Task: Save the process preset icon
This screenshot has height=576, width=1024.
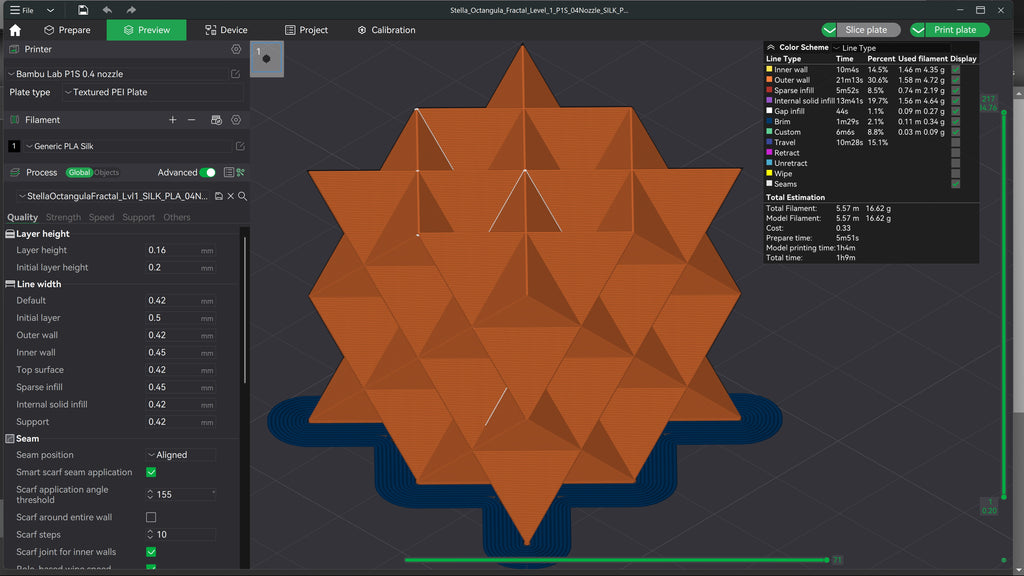Action: click(x=219, y=196)
